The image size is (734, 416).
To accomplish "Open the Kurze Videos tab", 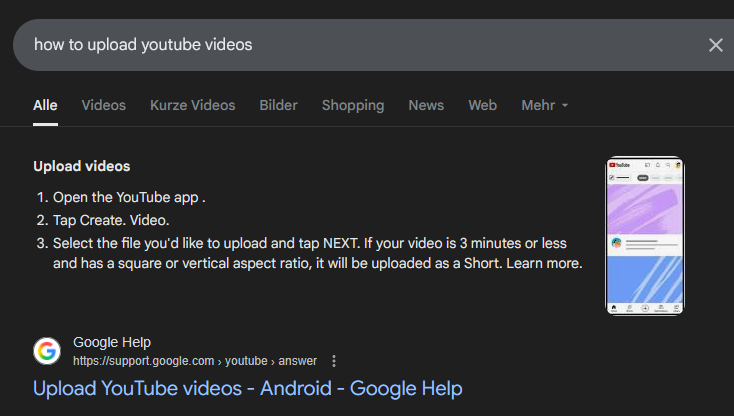I will coord(192,105).
